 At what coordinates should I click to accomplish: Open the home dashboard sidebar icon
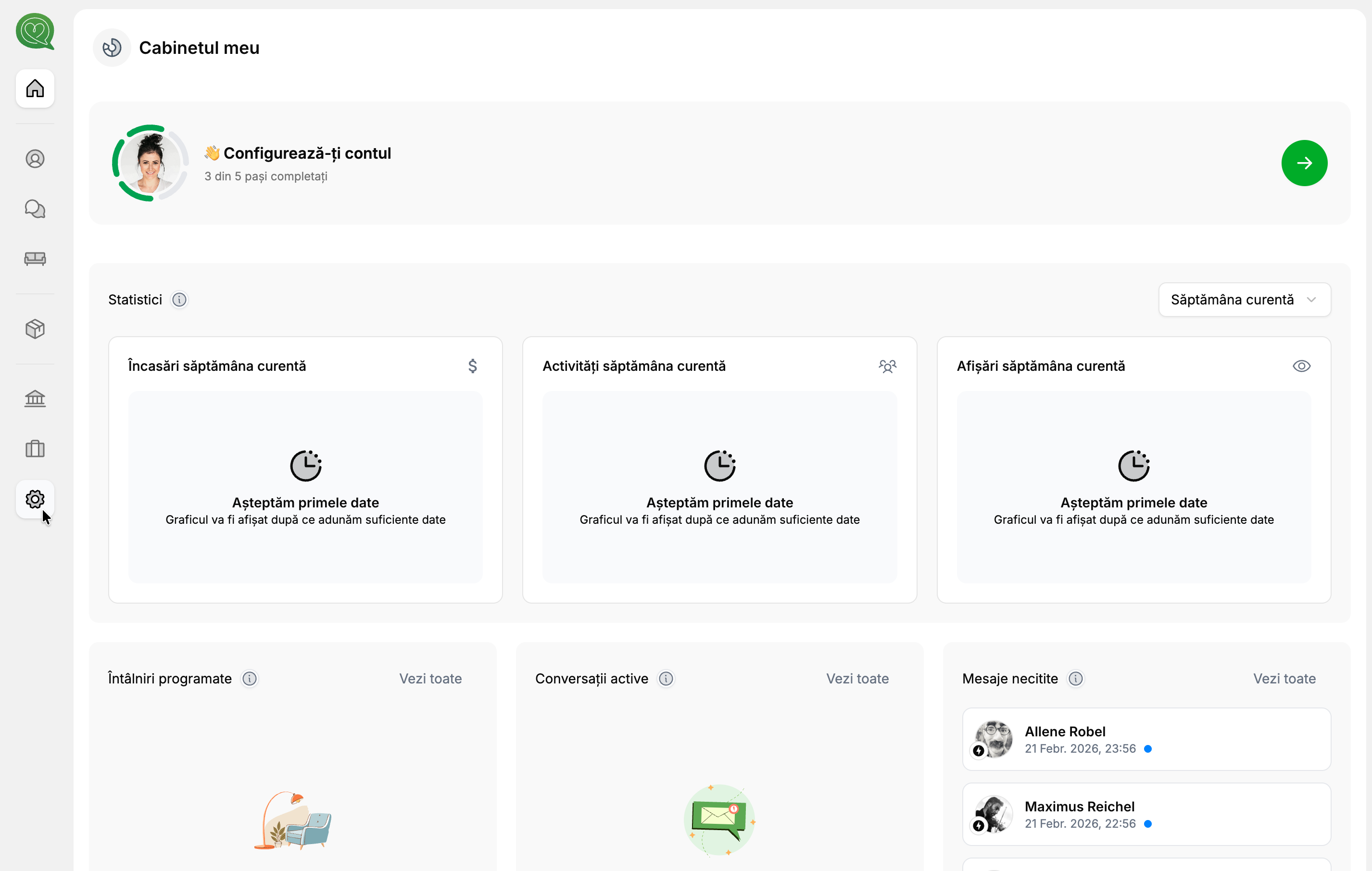[x=35, y=88]
